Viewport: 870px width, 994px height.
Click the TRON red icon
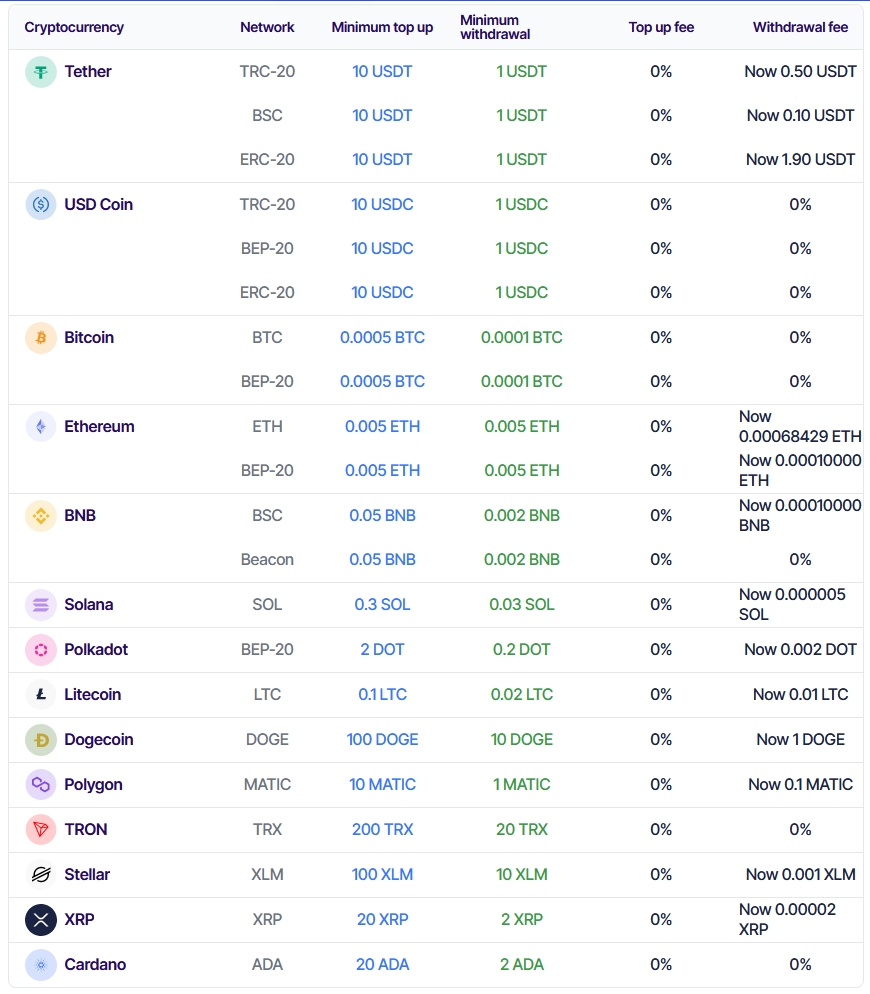(x=41, y=830)
